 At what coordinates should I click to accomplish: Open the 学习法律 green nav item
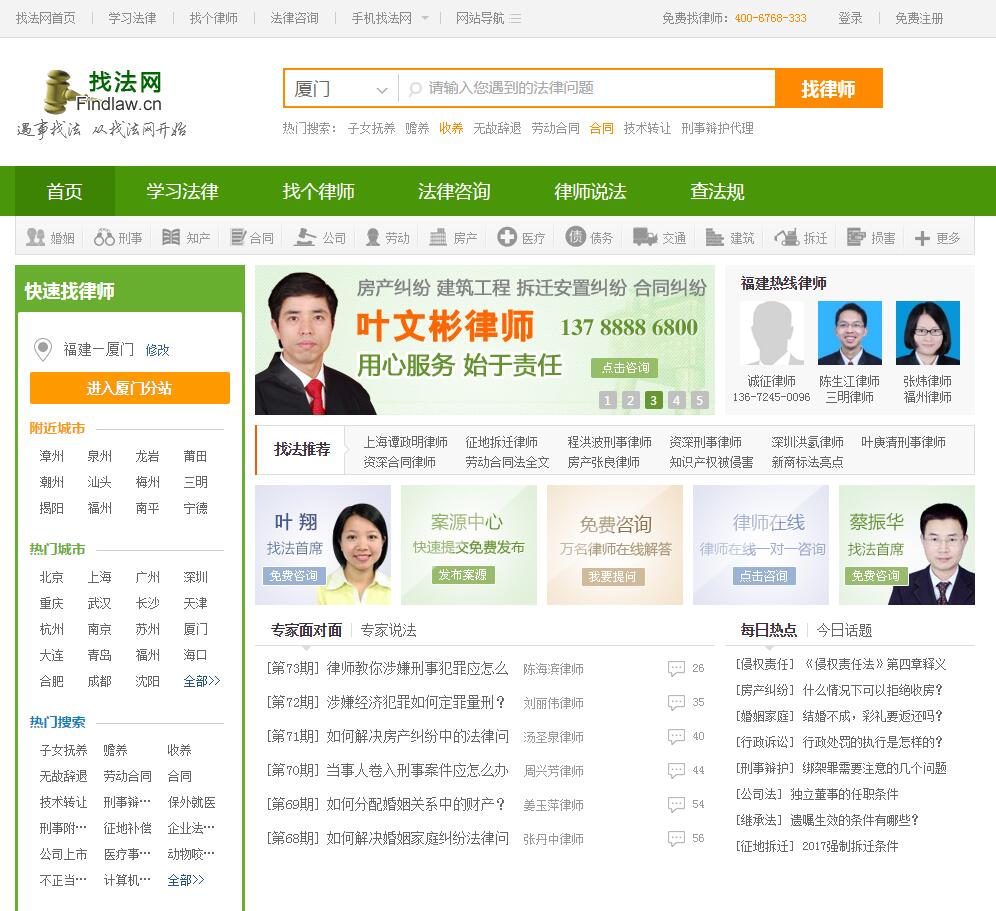(x=182, y=191)
